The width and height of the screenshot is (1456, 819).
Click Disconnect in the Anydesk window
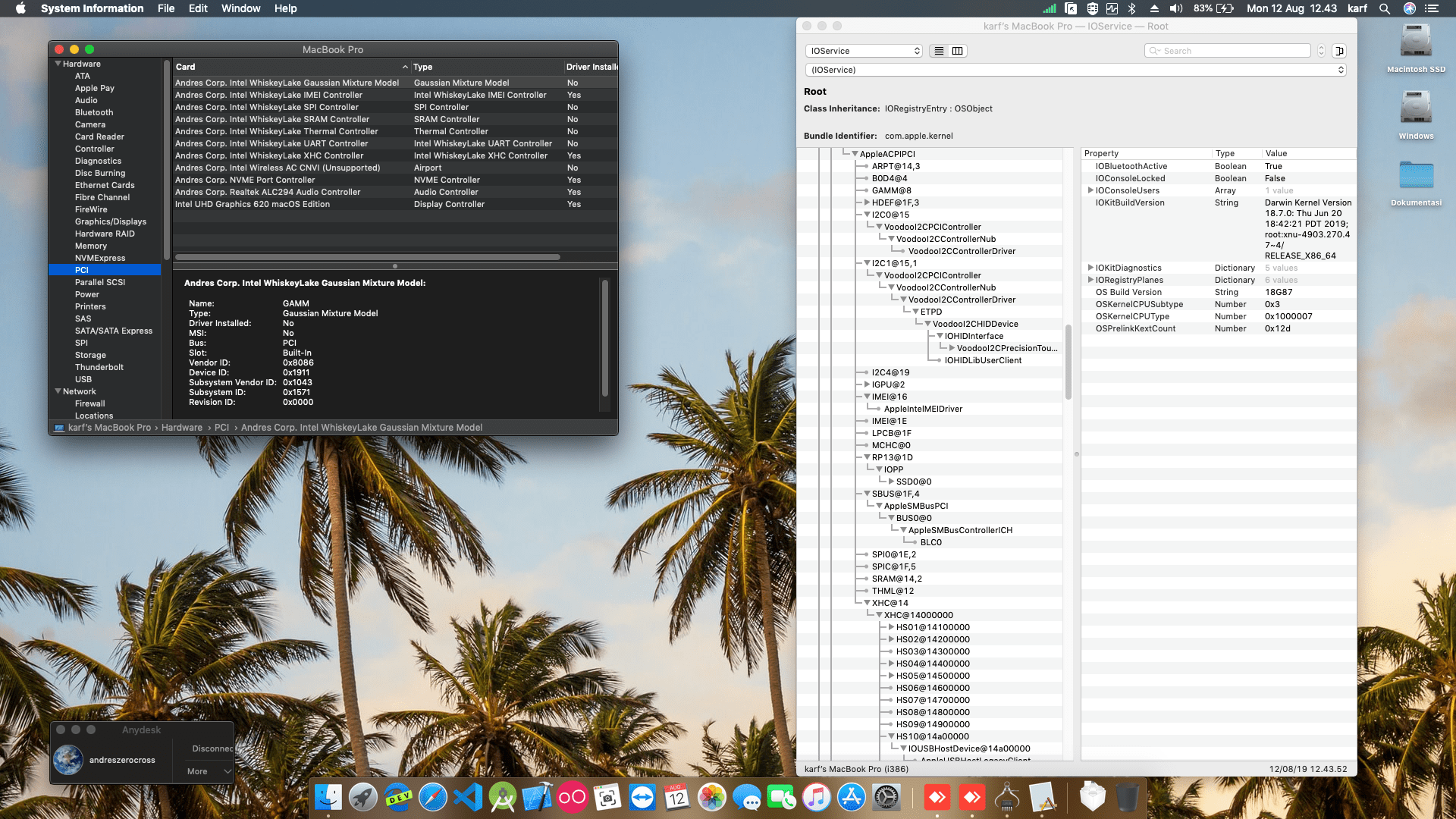(212, 748)
